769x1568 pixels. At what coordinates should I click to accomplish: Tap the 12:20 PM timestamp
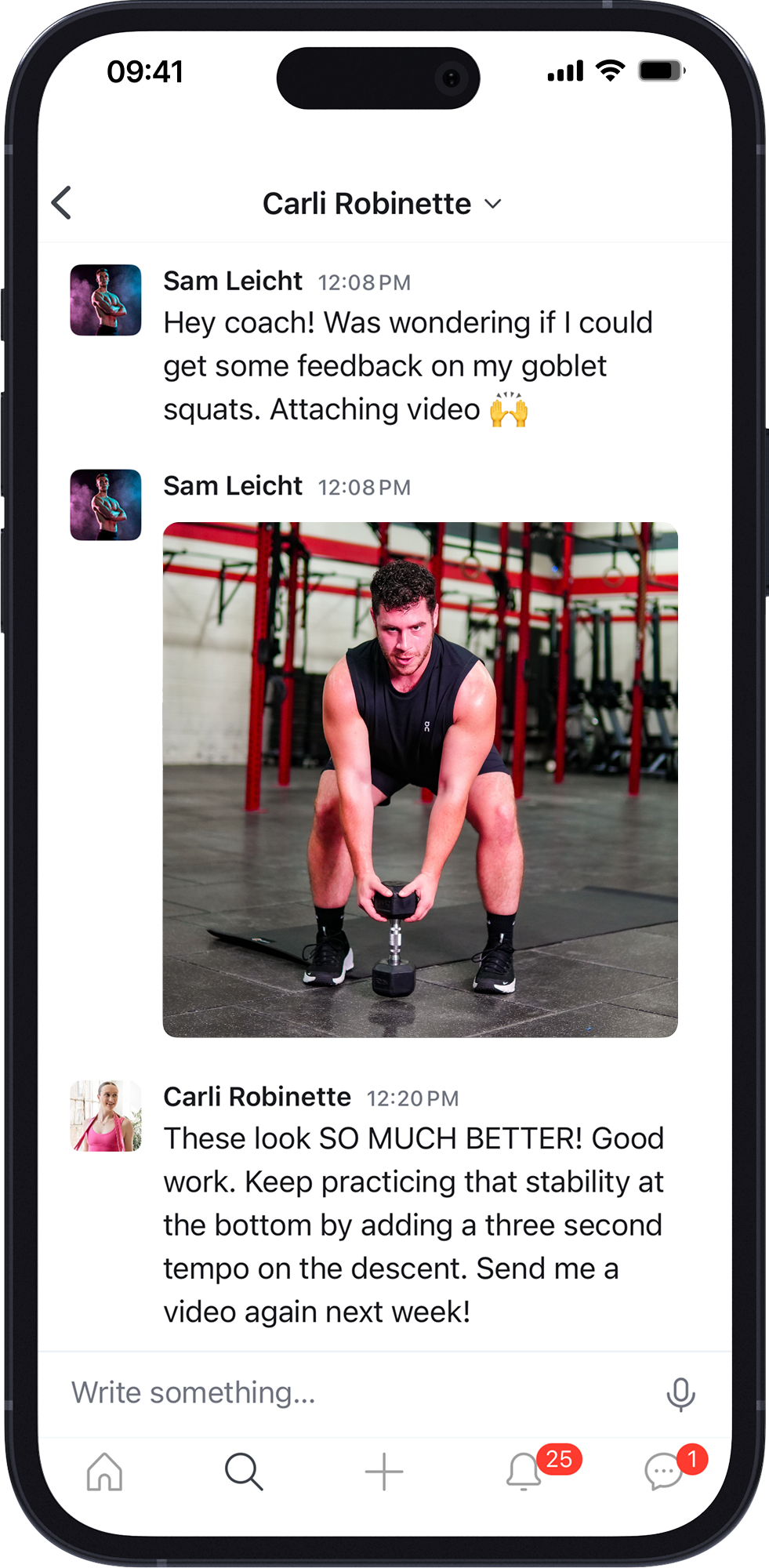coord(413,1098)
